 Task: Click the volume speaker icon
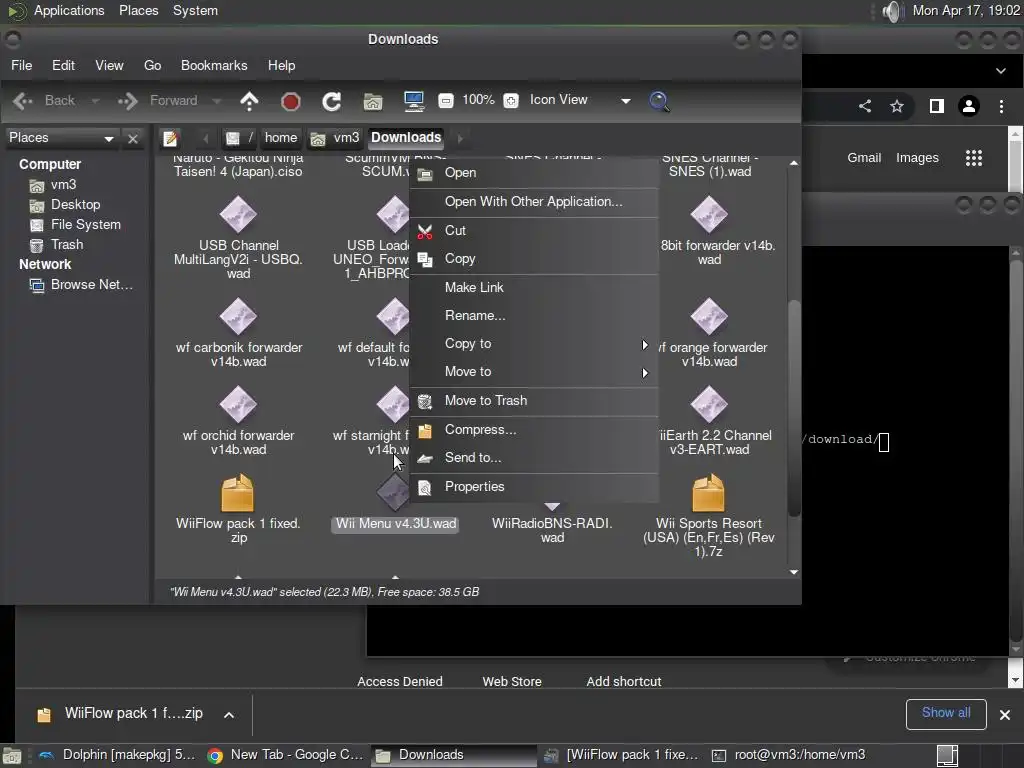pyautogui.click(x=892, y=11)
